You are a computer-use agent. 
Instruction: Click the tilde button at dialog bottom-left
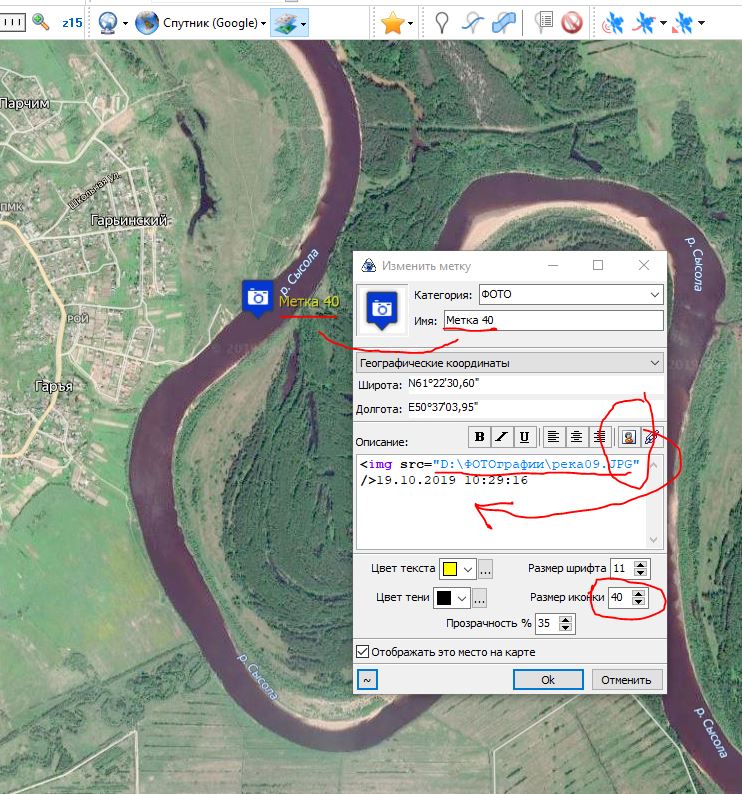[368, 679]
